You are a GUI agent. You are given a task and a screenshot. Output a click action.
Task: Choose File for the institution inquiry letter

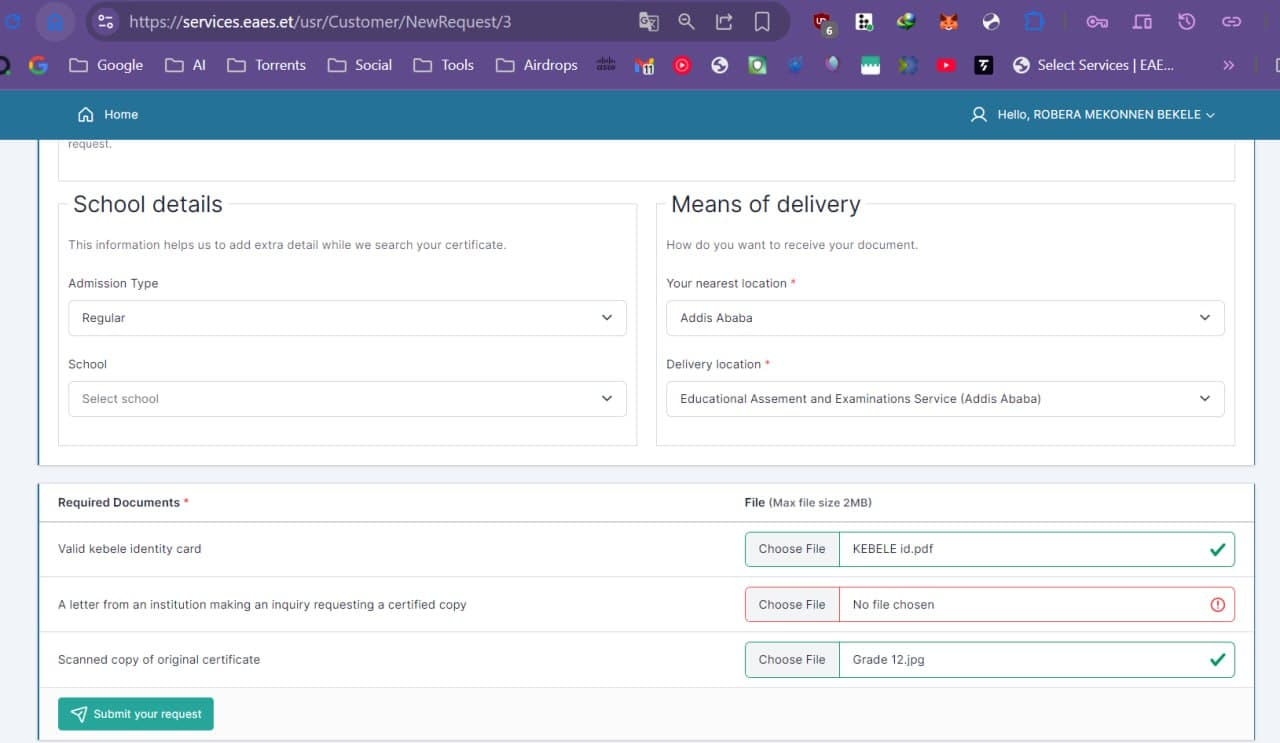click(x=792, y=604)
